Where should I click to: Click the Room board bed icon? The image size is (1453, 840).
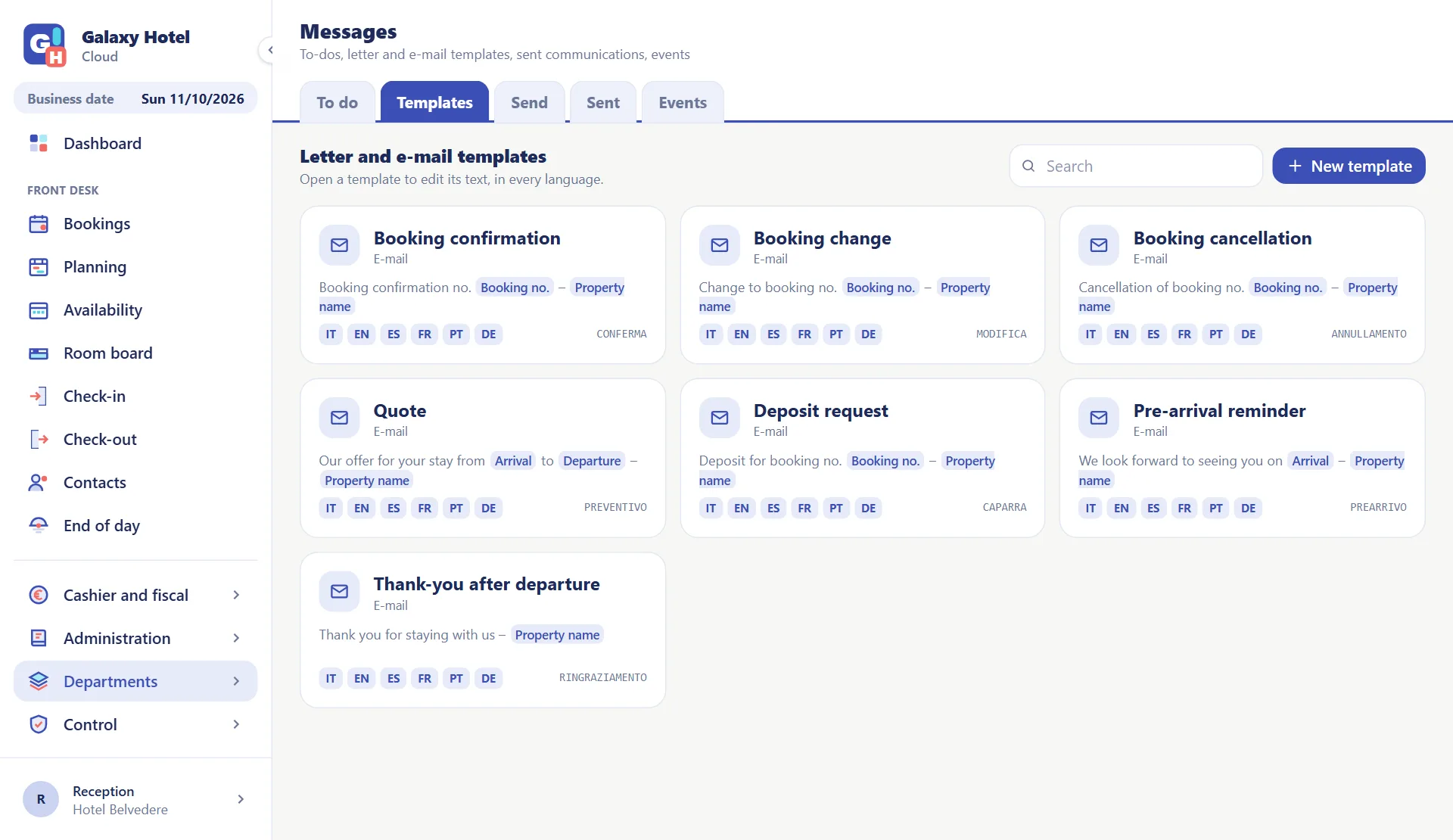coord(39,353)
